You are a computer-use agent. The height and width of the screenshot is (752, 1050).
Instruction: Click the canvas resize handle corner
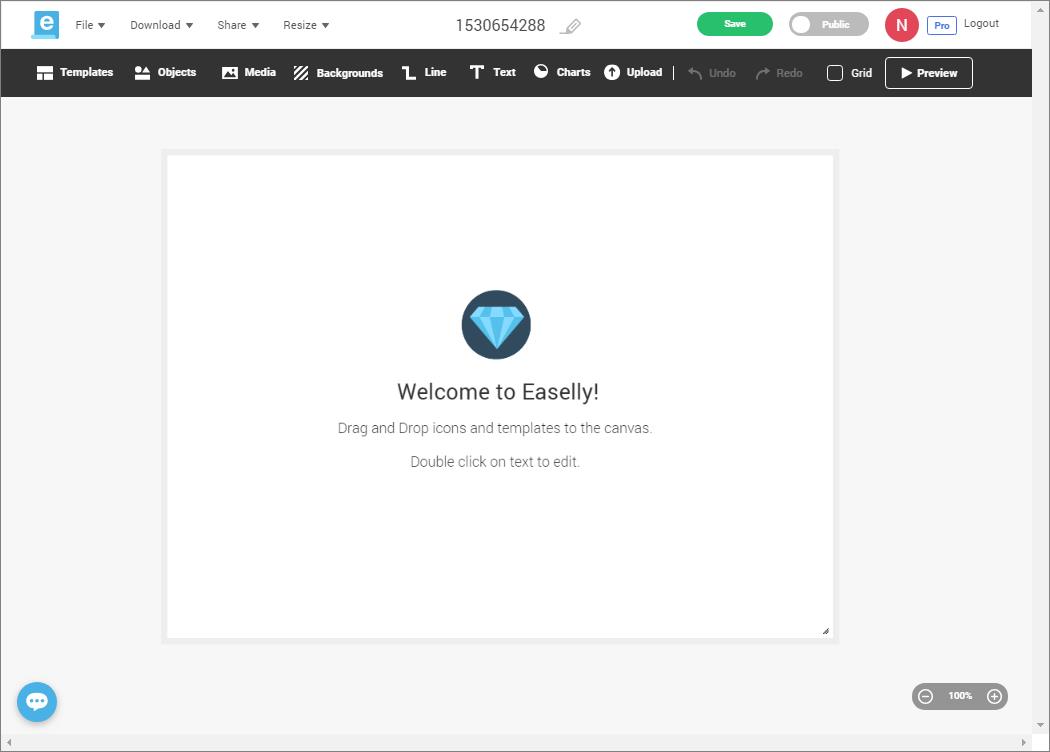coord(826,631)
